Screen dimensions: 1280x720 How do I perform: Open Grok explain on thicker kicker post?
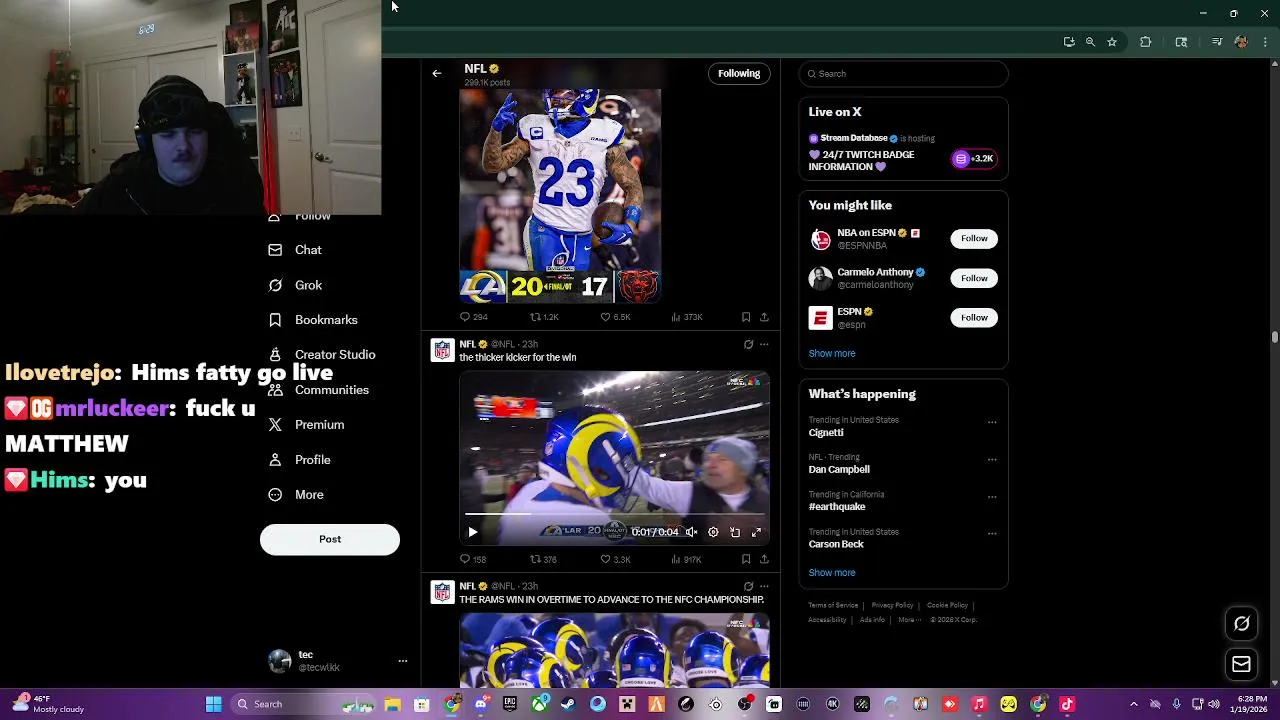pyautogui.click(x=748, y=344)
